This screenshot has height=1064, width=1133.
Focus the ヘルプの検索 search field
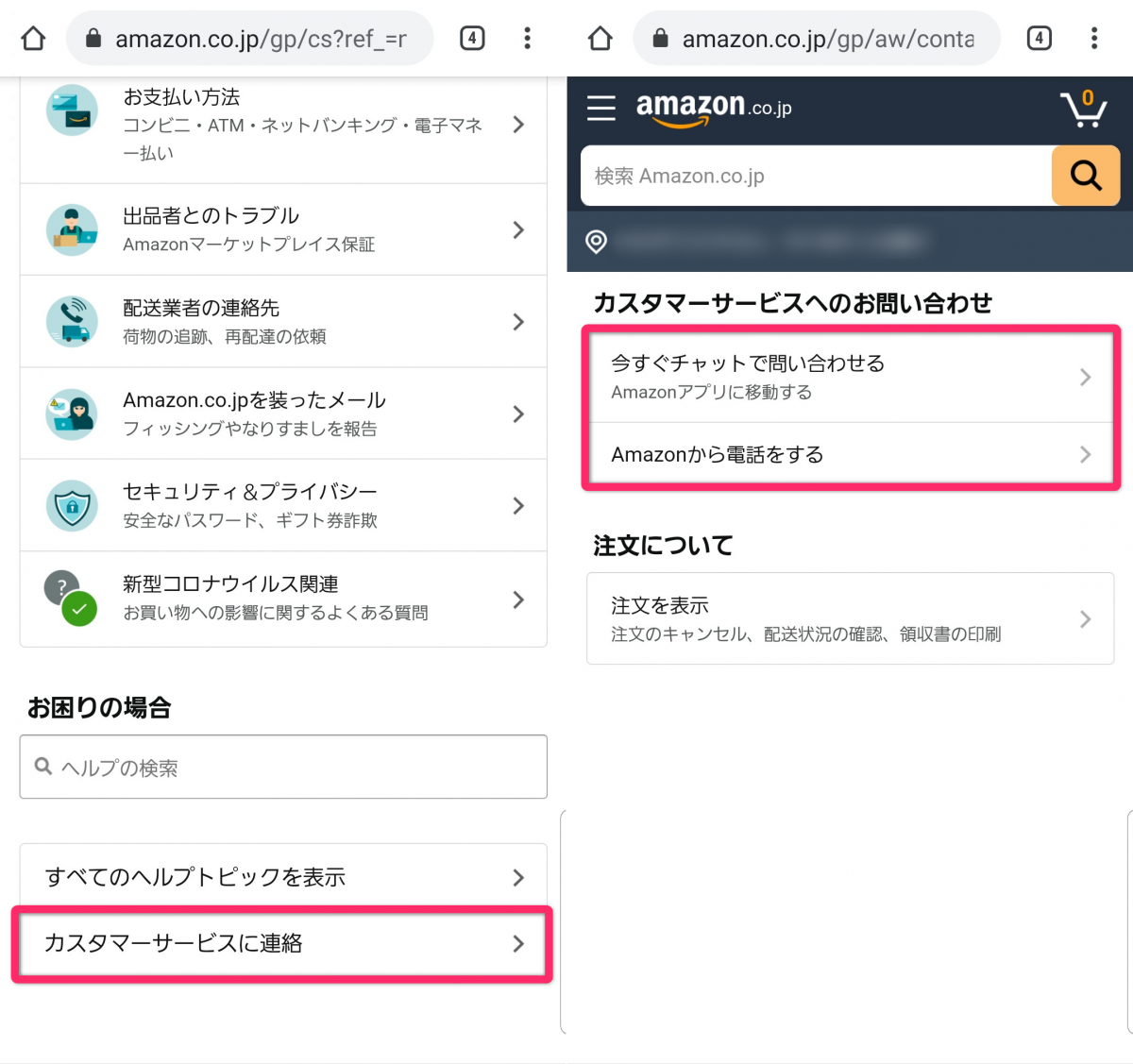click(x=283, y=767)
